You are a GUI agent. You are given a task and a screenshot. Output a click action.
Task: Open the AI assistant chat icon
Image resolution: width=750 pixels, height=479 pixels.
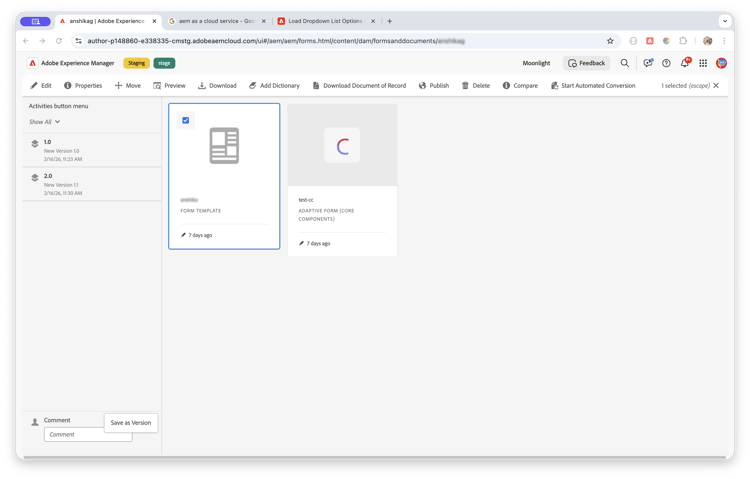point(648,63)
